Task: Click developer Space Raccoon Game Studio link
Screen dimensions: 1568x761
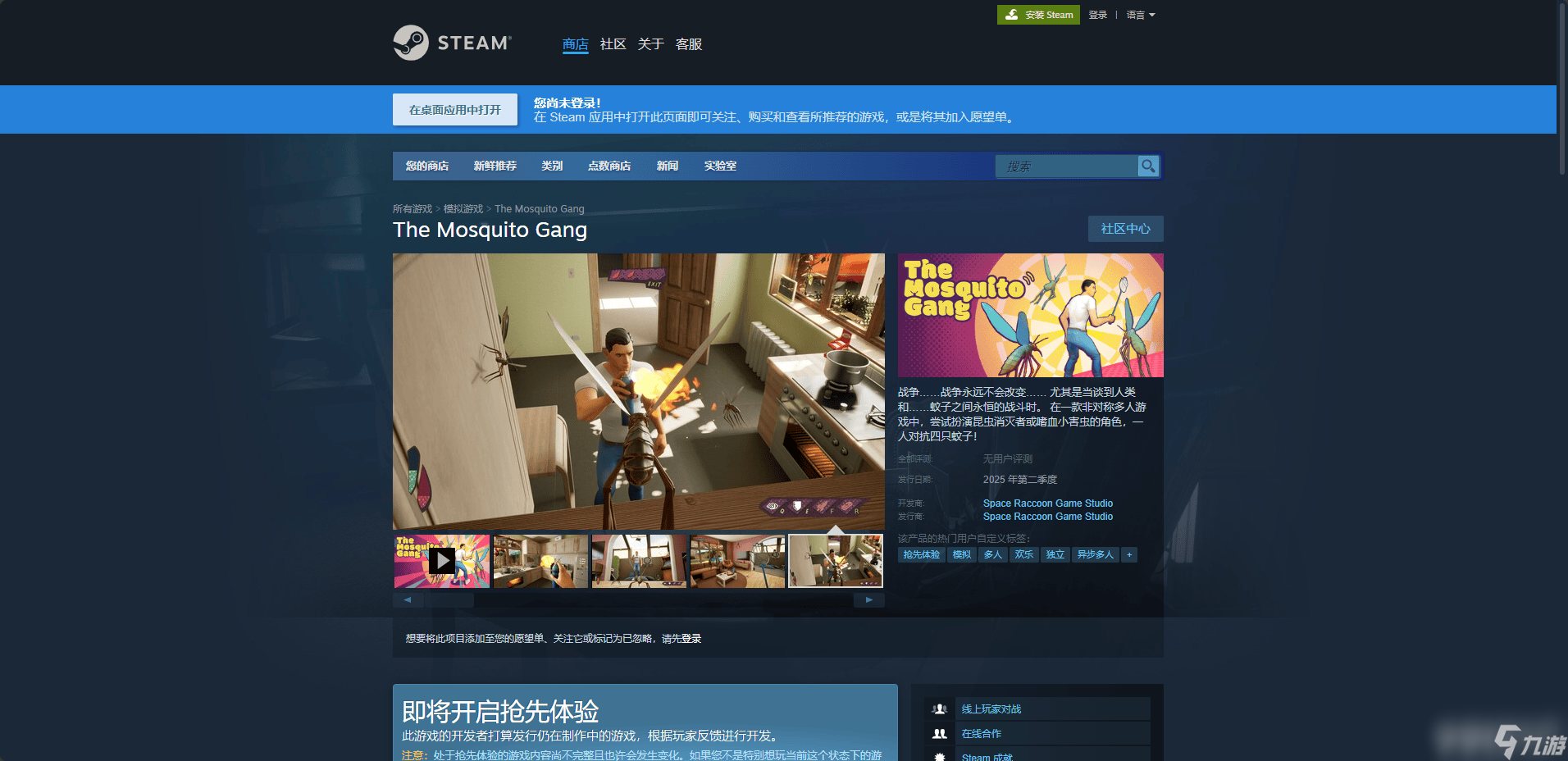Action: 1048,504
